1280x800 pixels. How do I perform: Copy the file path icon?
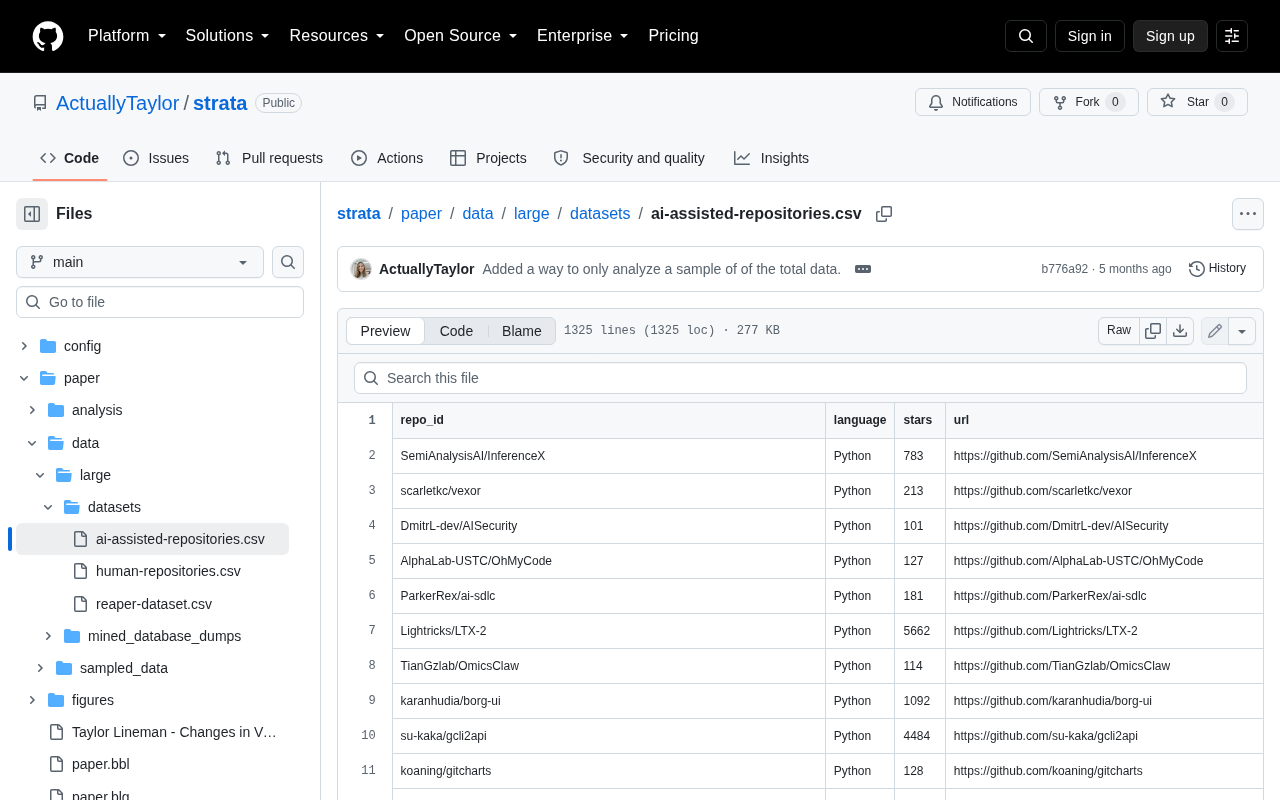(x=884, y=214)
